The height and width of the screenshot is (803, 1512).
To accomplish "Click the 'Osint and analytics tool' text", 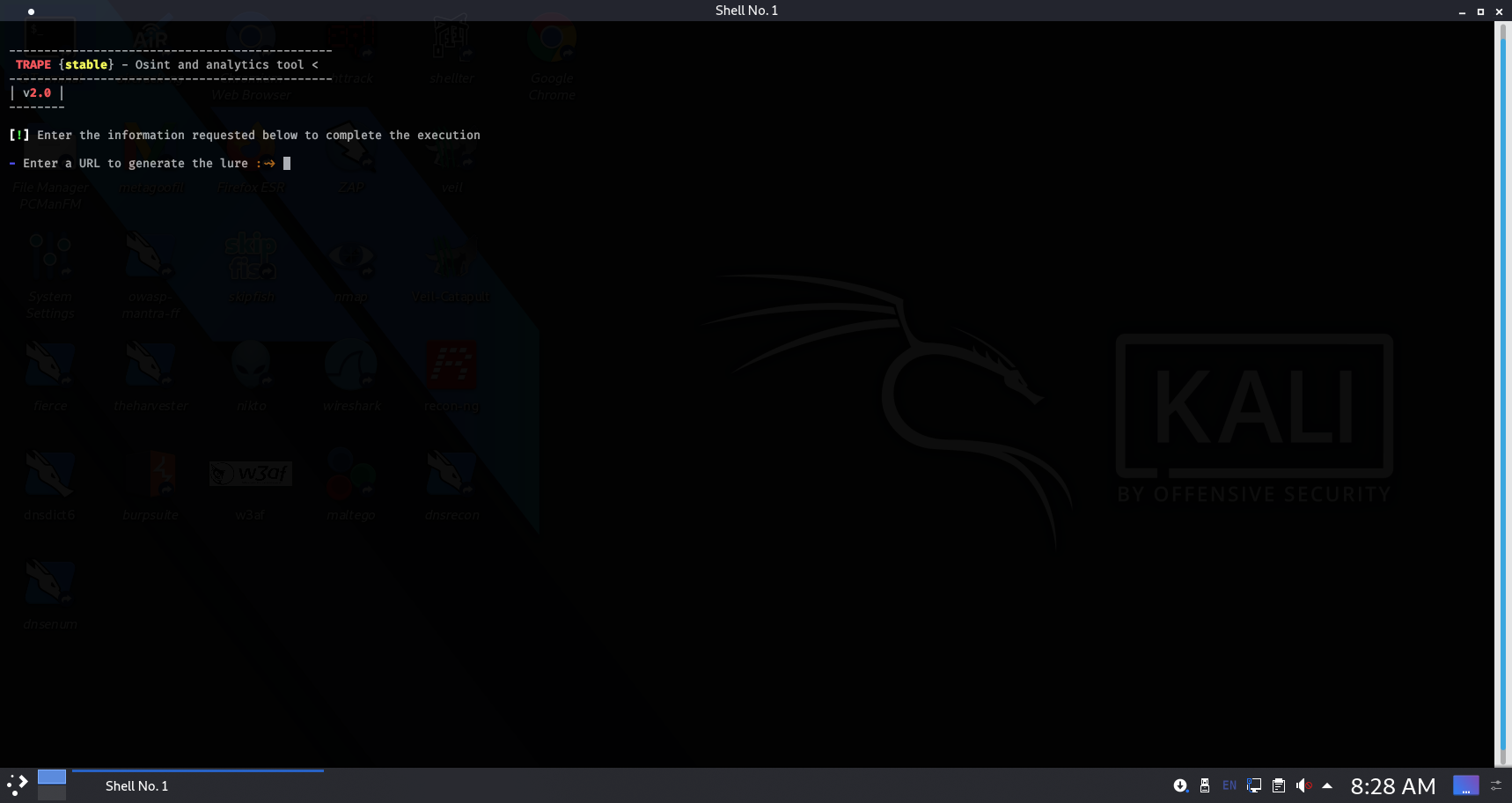I will [219, 64].
